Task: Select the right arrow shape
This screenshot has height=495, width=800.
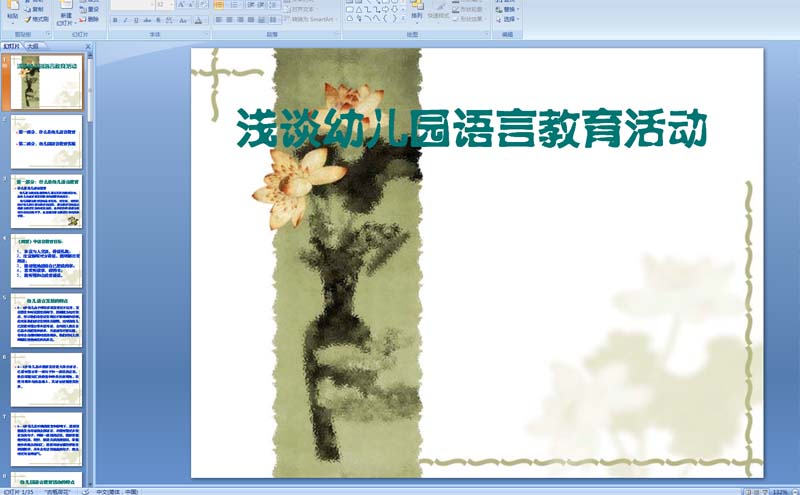Action: (x=385, y=10)
